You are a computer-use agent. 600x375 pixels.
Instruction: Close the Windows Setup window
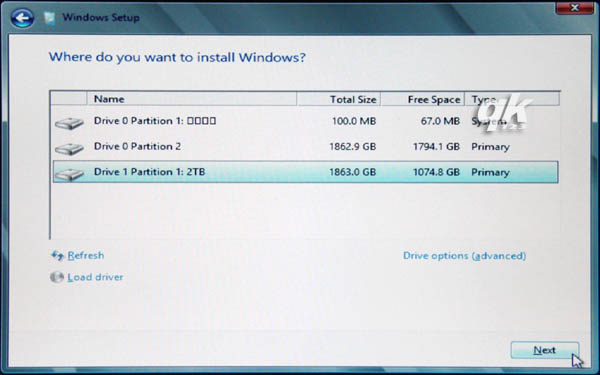coord(574,8)
